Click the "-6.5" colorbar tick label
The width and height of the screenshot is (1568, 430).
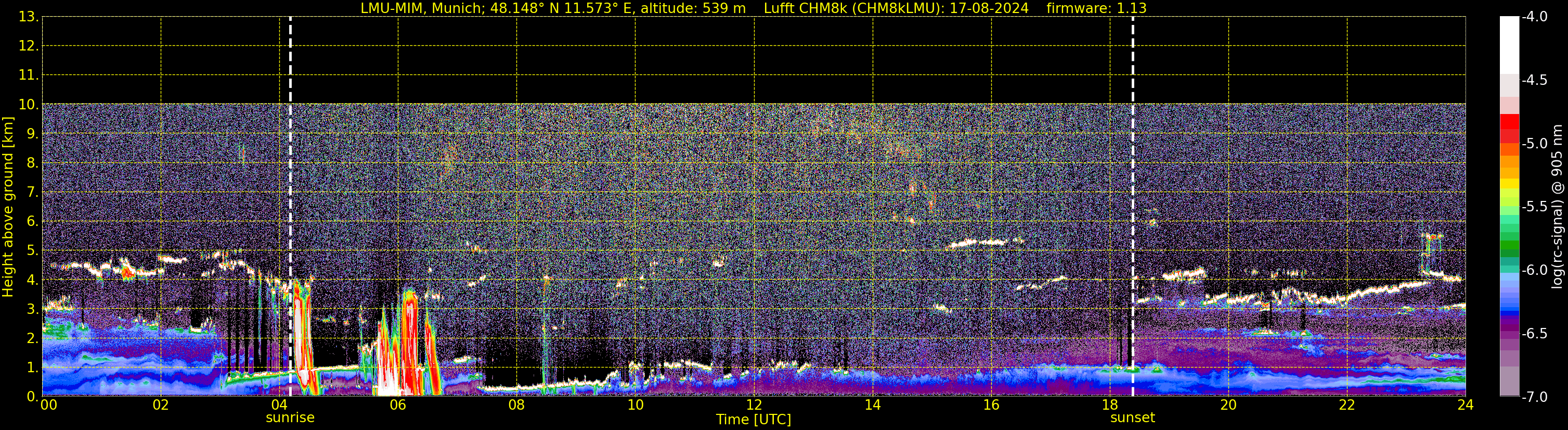tap(1534, 334)
